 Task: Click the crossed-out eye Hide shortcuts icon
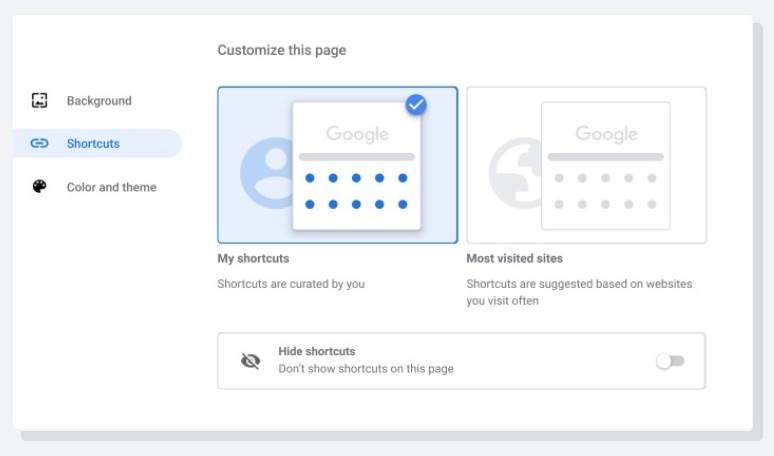[x=250, y=361]
